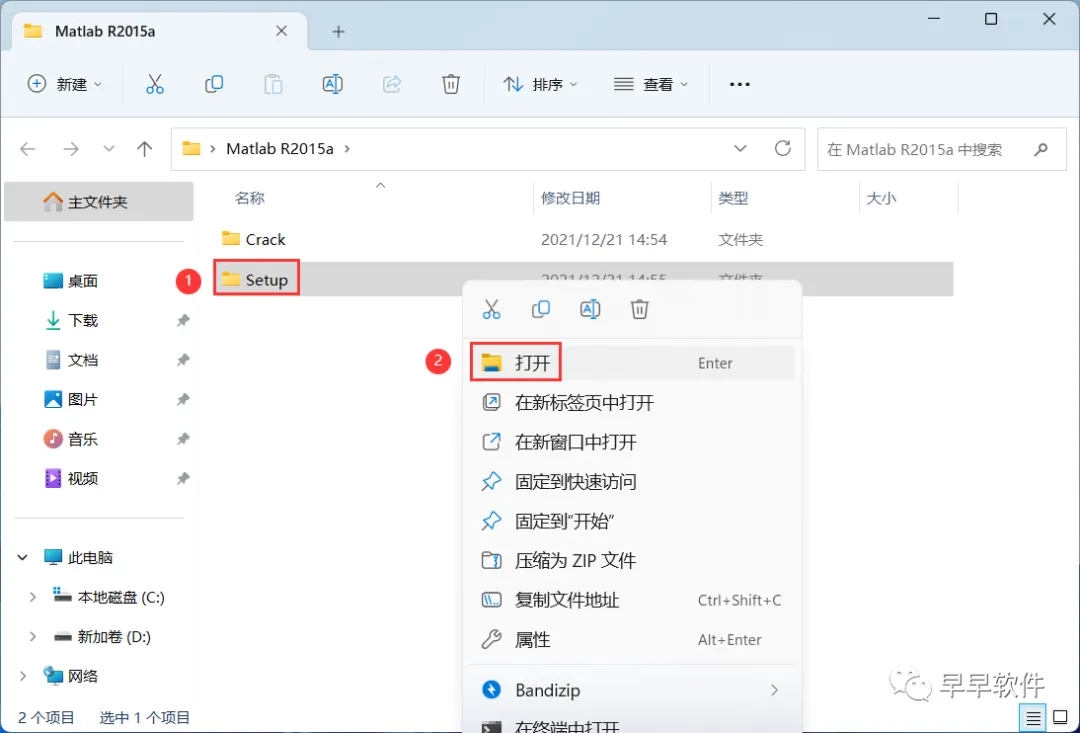The image size is (1080, 733).
Task: Open the 新建 (New) dropdown
Action: click(x=64, y=84)
